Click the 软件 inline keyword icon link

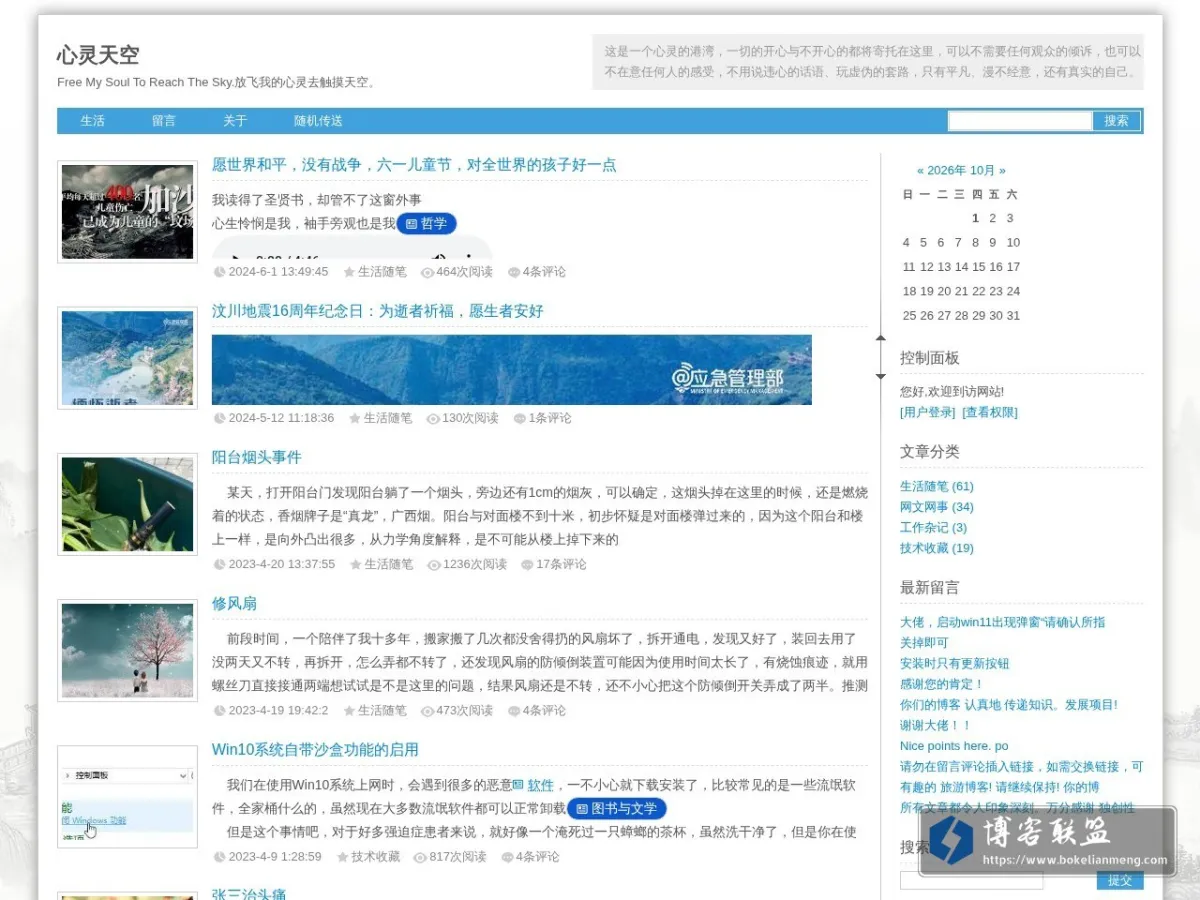tap(533, 785)
